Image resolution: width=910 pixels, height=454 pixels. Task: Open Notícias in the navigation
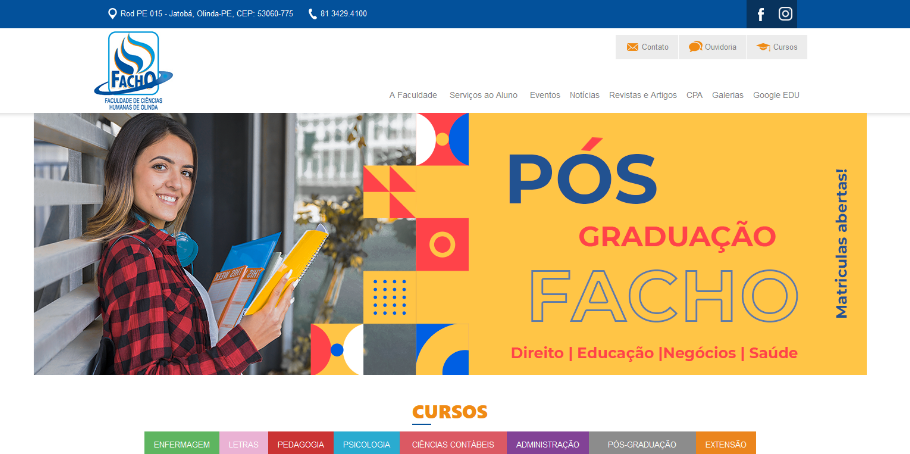point(584,95)
